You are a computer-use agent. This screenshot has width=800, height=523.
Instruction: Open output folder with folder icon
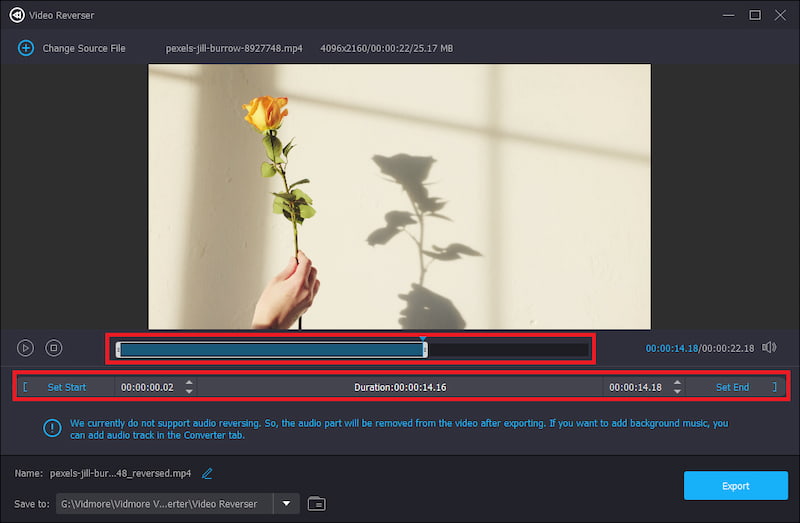click(x=317, y=504)
